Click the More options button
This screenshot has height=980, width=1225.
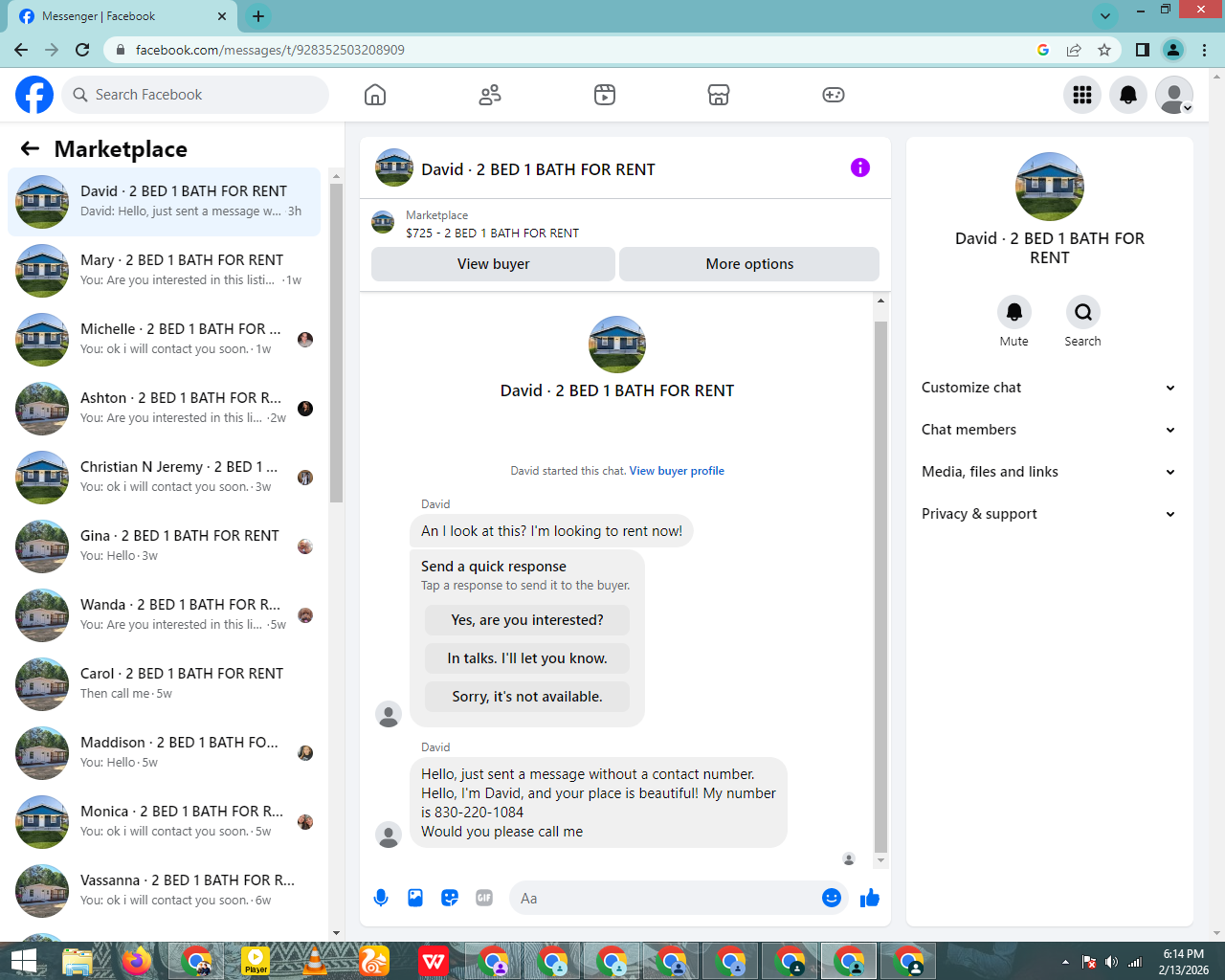point(749,264)
